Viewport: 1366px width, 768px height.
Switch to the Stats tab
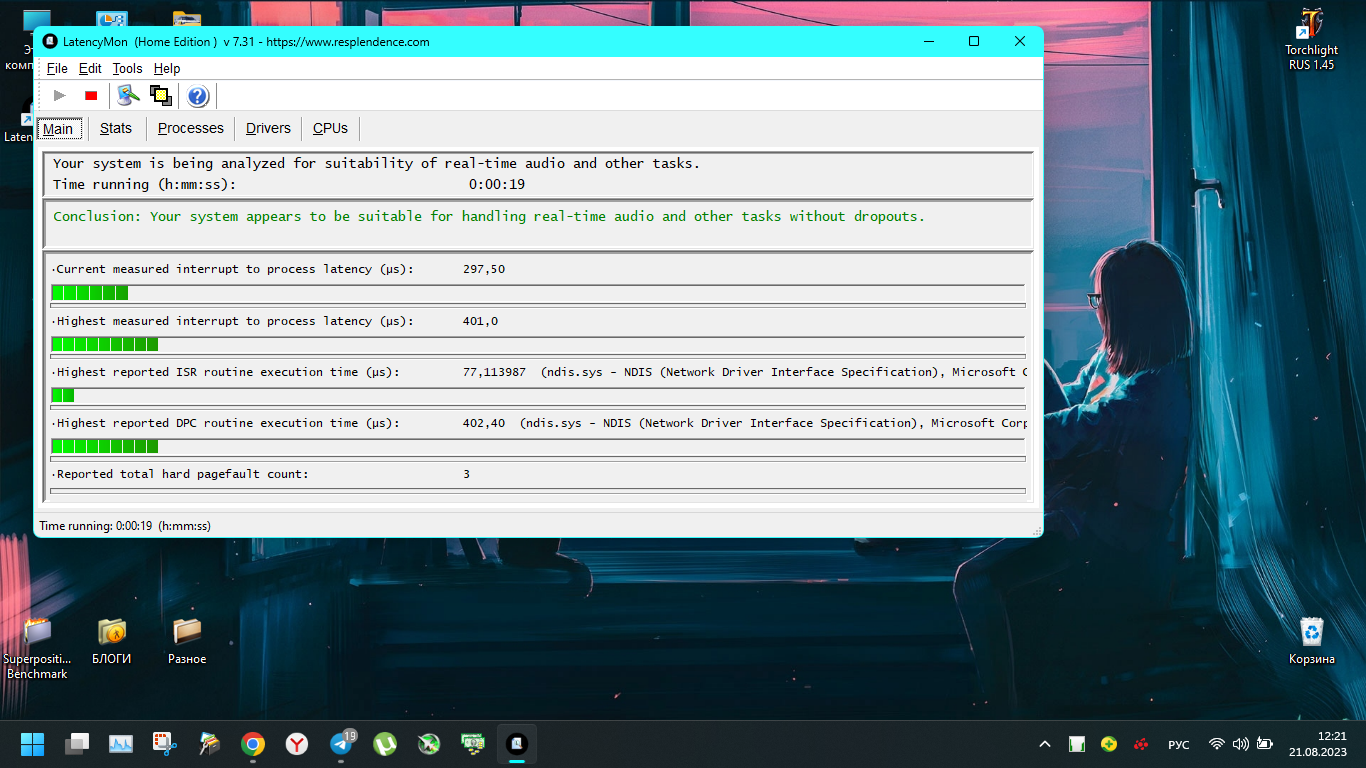(x=116, y=128)
